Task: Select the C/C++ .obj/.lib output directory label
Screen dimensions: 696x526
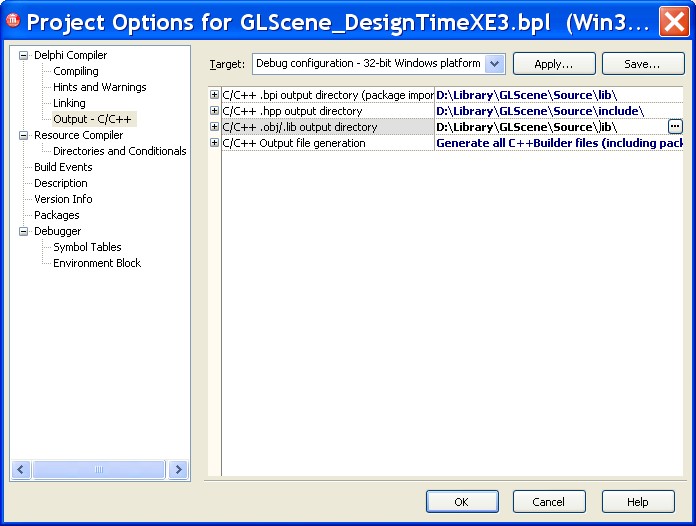Action: pos(300,127)
